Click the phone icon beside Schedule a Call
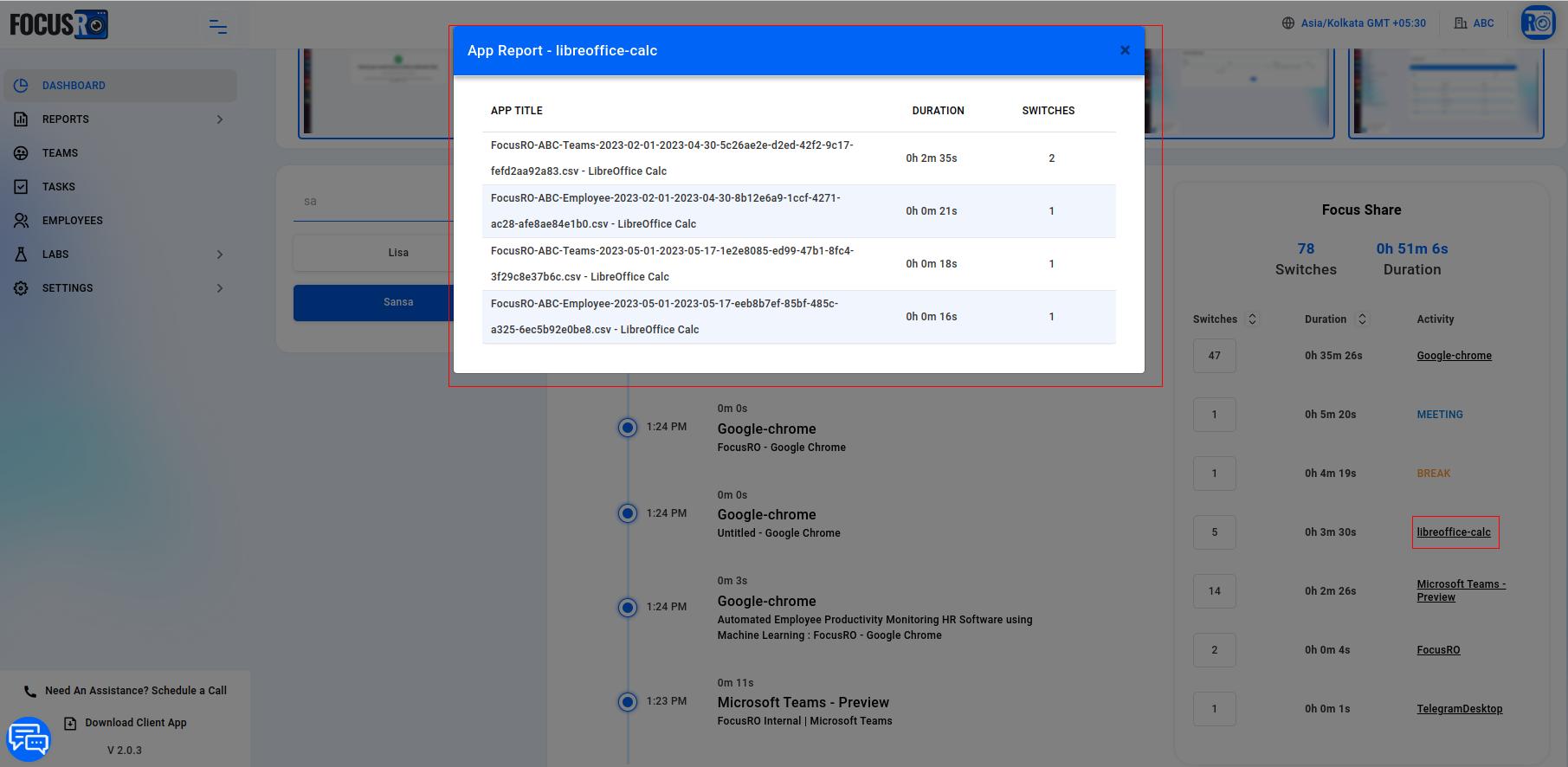The image size is (1568, 767). (x=30, y=691)
